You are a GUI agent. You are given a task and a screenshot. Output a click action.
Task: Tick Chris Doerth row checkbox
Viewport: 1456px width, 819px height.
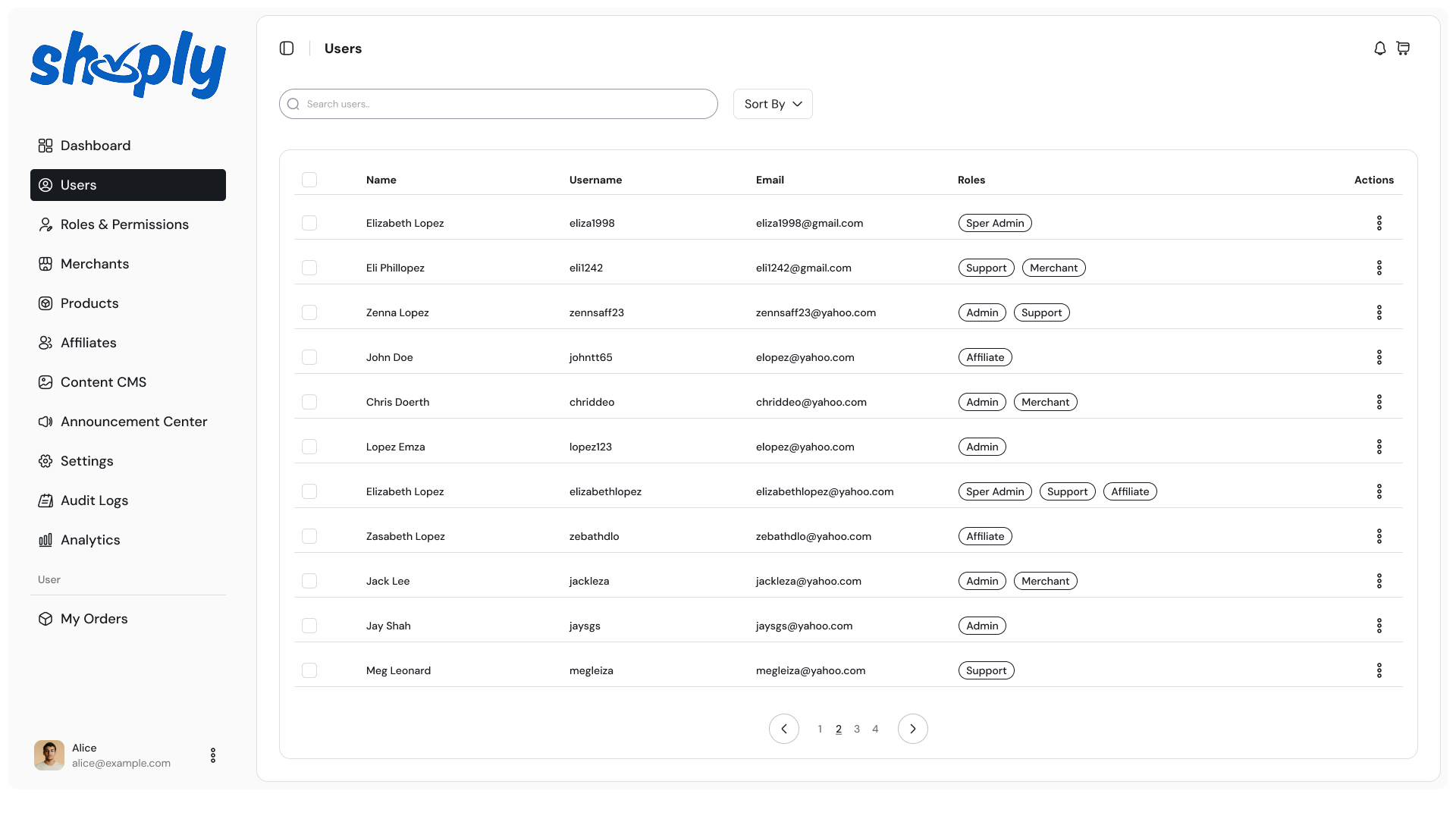(309, 402)
